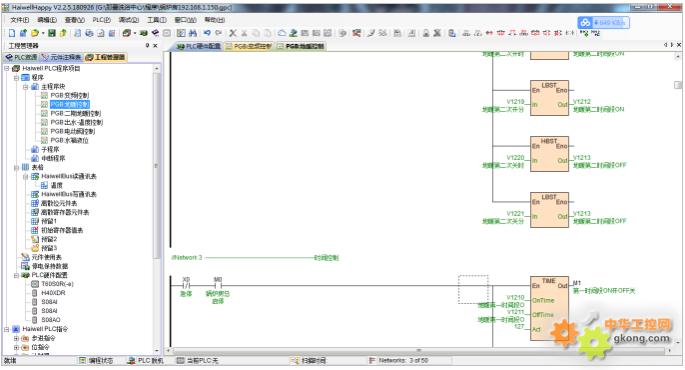Screen dimensions: 685x370
Task: Click the open folder icon in toolbar
Action: [35, 33]
